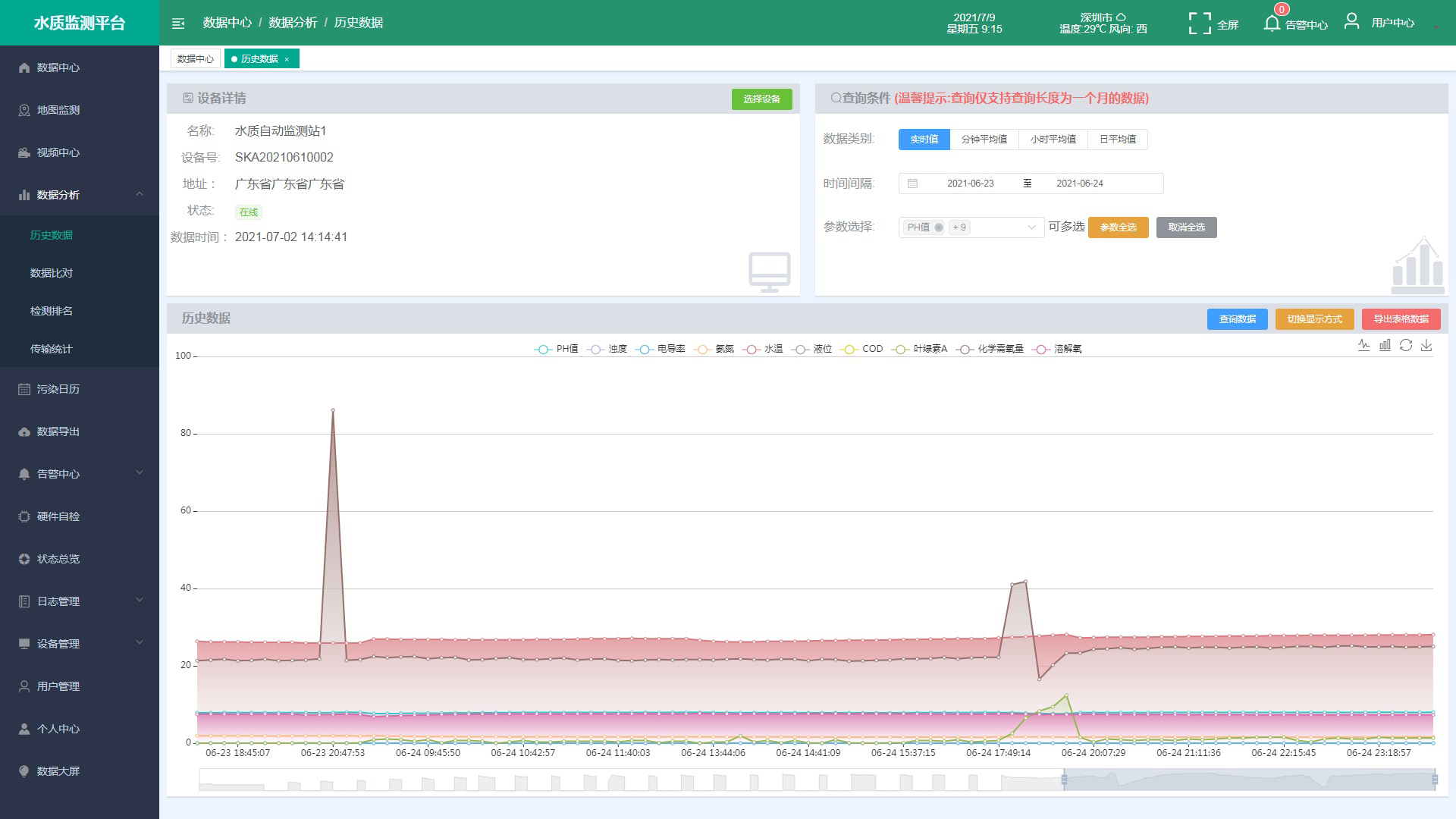
Task: Open 硬件自检 in the sidebar
Action: coord(80,516)
